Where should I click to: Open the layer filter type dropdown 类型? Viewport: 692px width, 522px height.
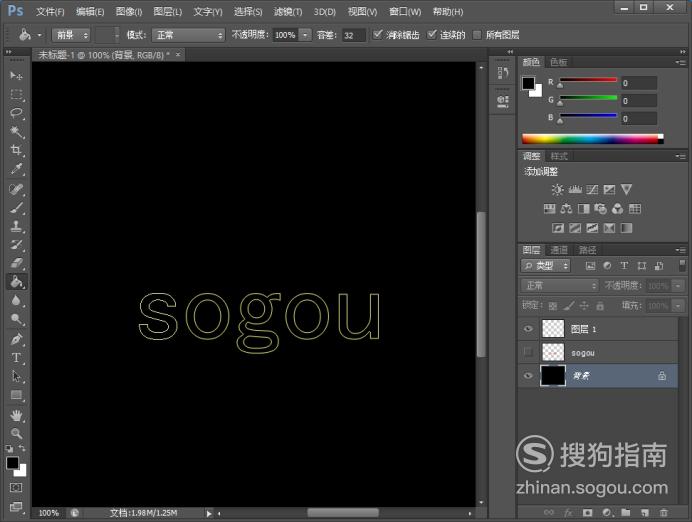pos(545,266)
